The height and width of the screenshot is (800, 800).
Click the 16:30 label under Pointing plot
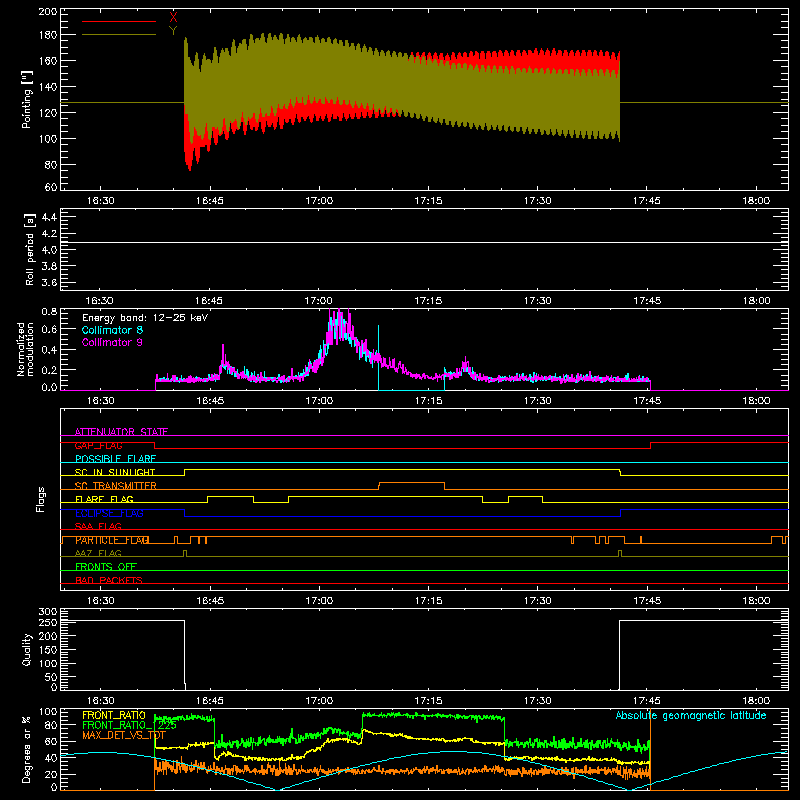[101, 201]
